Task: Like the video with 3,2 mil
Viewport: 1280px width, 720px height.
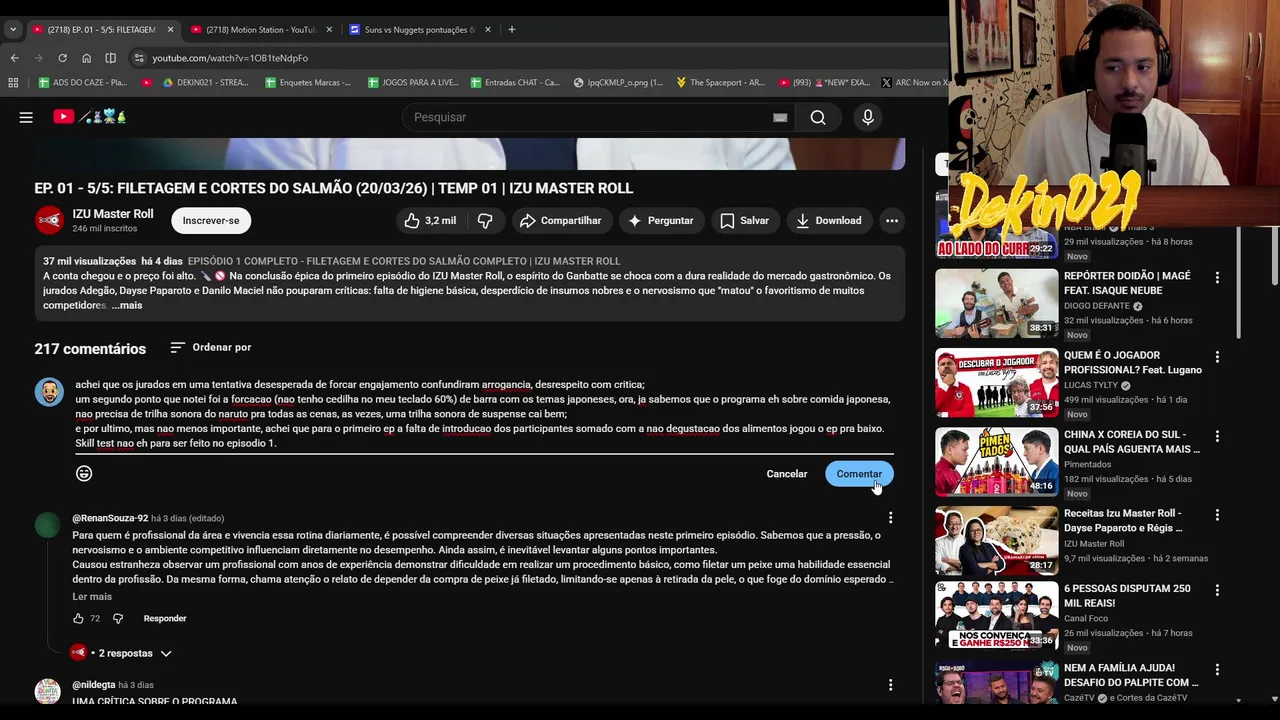Action: click(430, 221)
